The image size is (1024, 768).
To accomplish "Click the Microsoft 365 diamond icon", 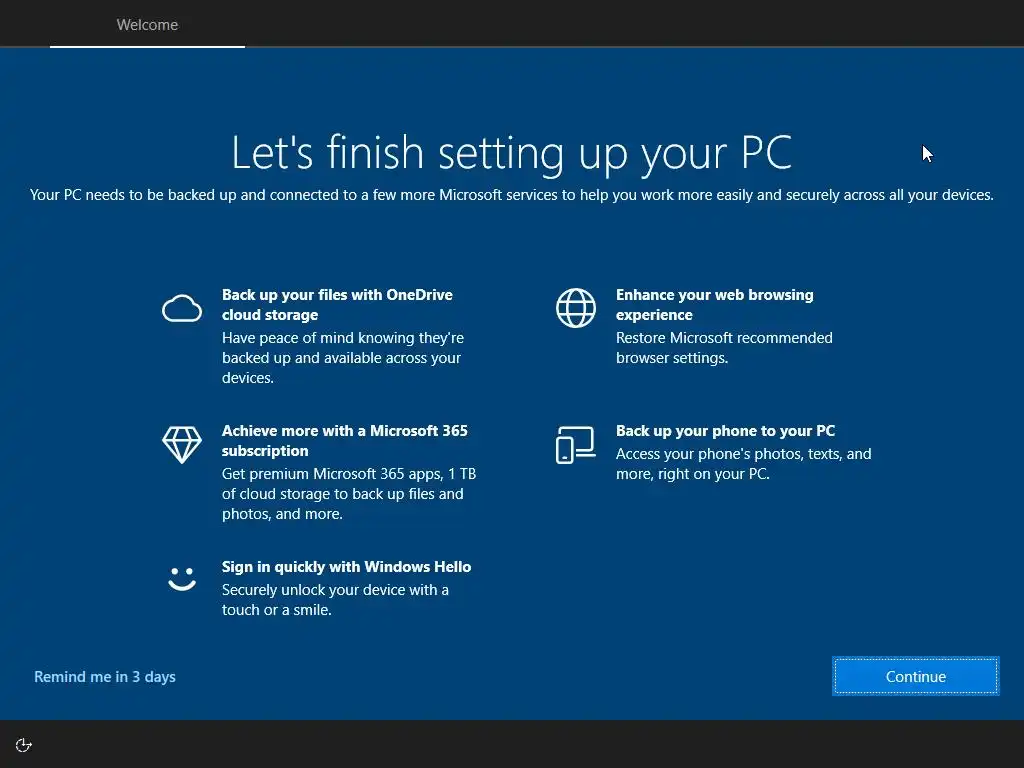I will click(182, 445).
